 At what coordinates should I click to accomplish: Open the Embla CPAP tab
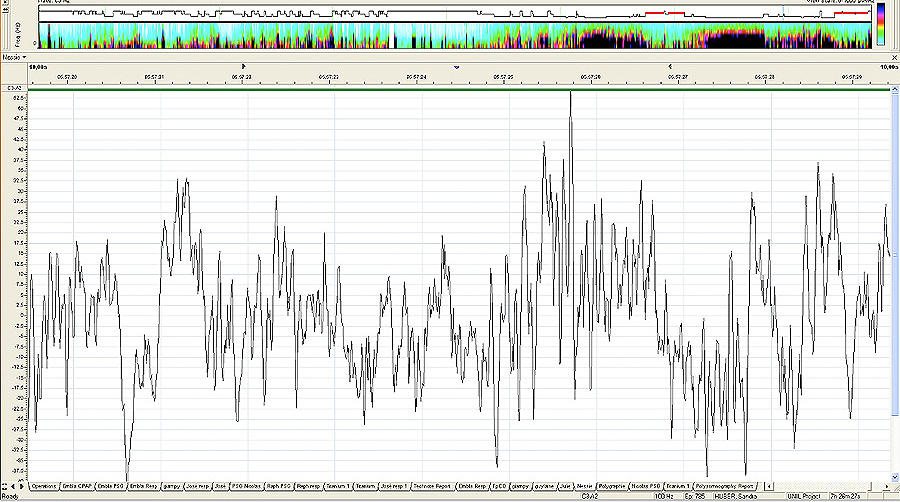click(x=77, y=486)
